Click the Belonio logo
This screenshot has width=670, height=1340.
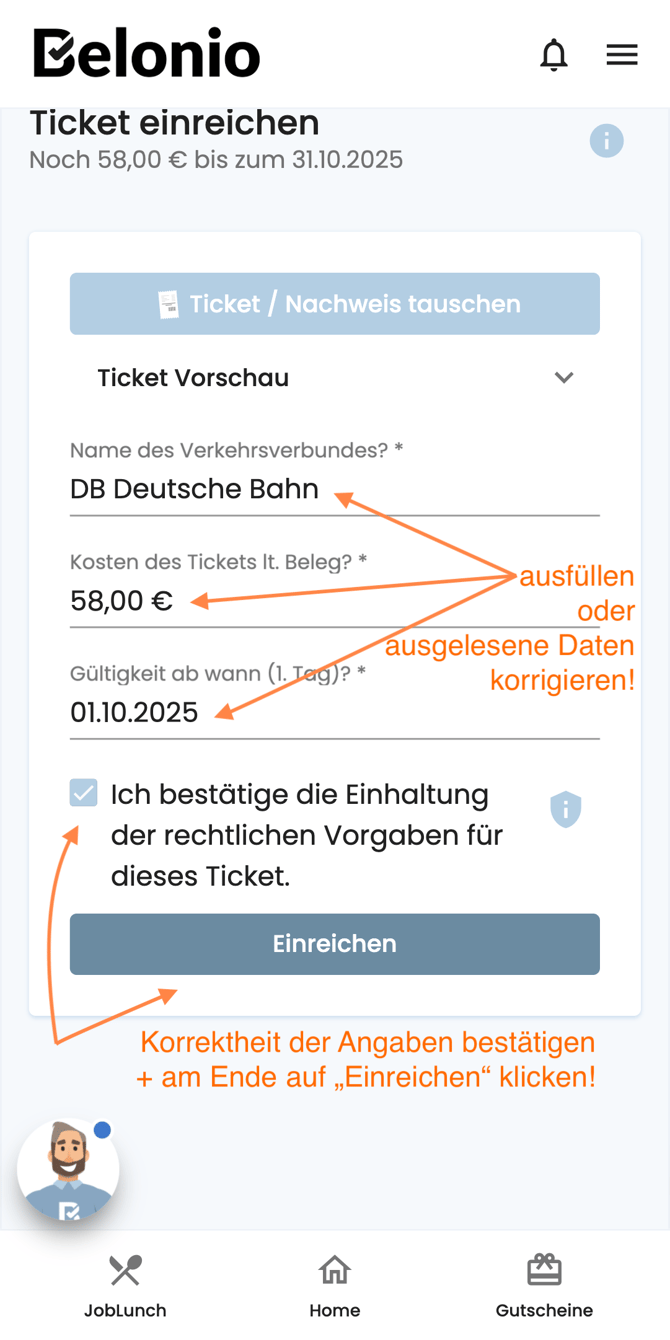tap(146, 54)
